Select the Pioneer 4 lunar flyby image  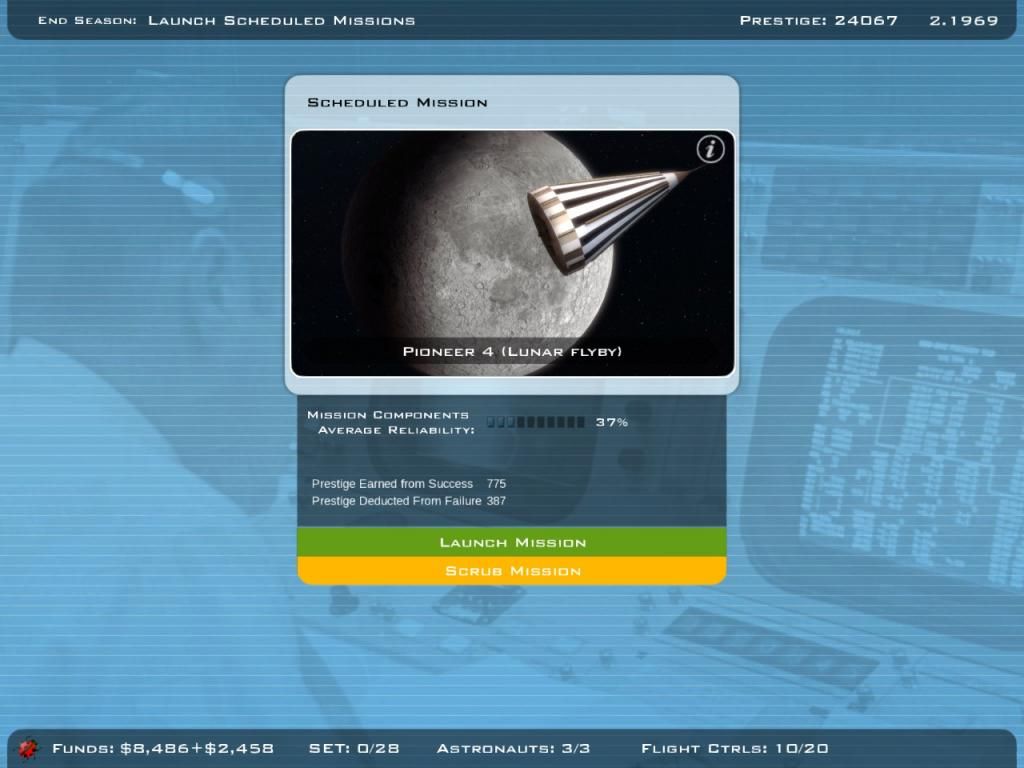513,253
